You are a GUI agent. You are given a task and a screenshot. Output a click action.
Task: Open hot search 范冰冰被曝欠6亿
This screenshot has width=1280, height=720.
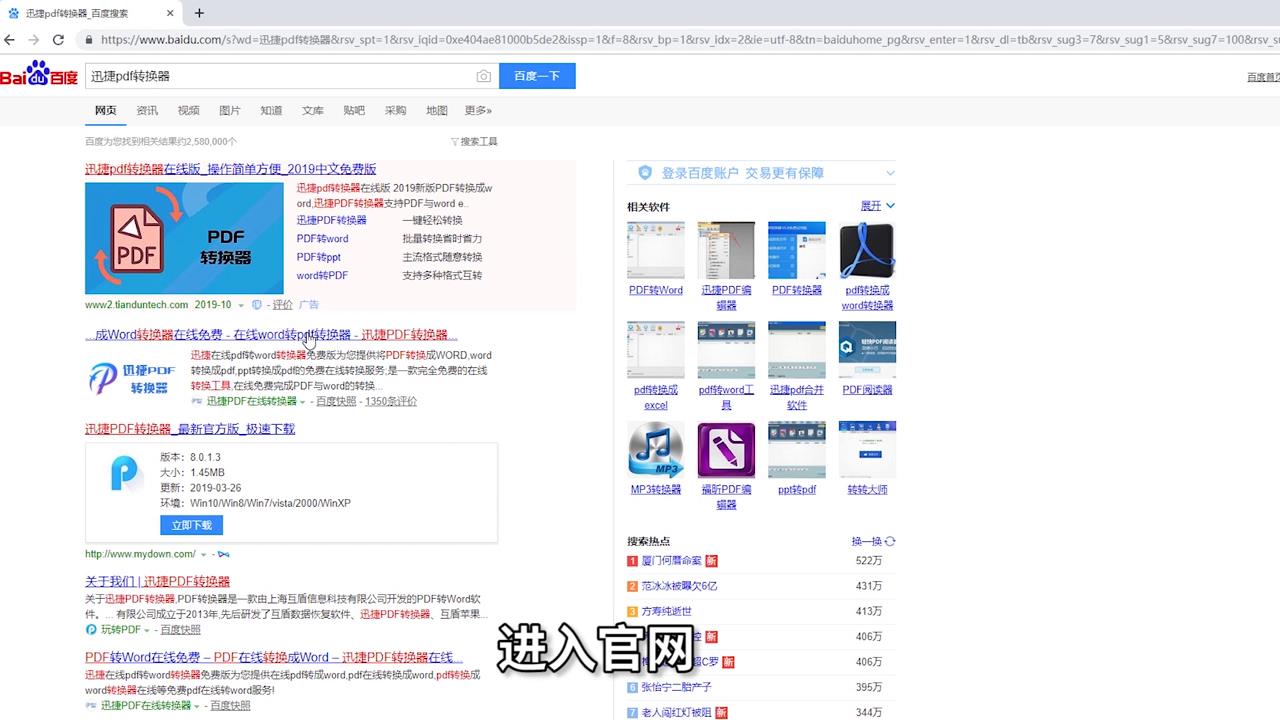pos(680,586)
